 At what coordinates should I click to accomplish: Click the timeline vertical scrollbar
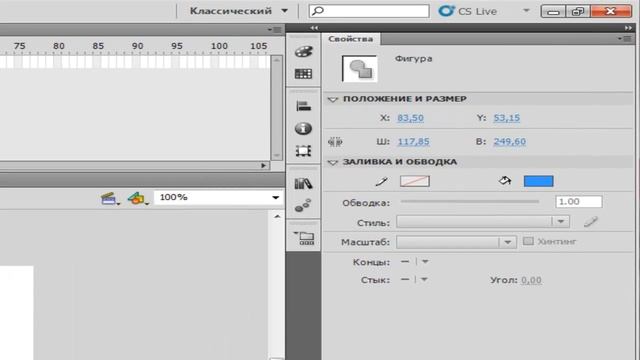[277, 108]
